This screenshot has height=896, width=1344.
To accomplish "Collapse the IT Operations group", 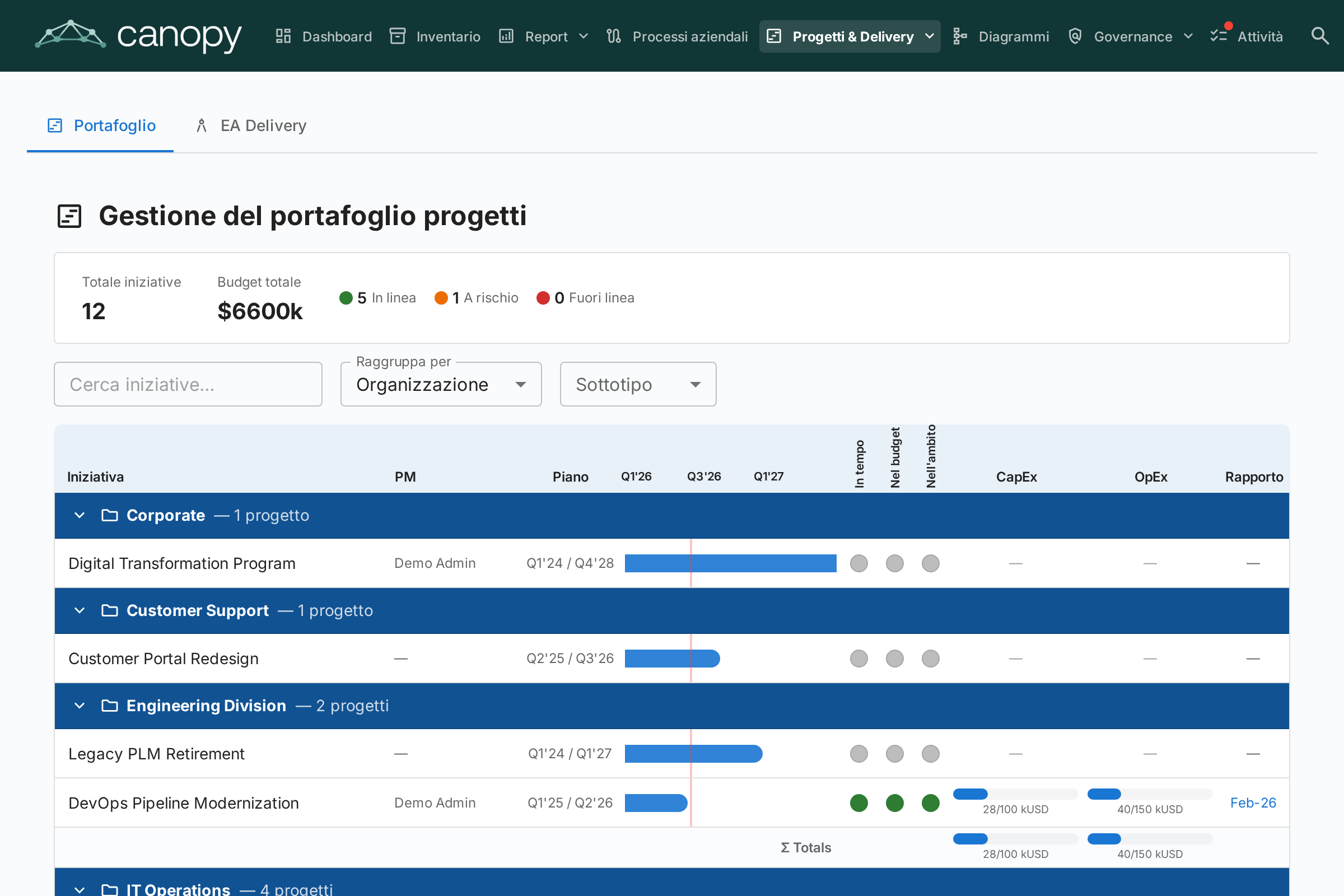I will point(80,889).
